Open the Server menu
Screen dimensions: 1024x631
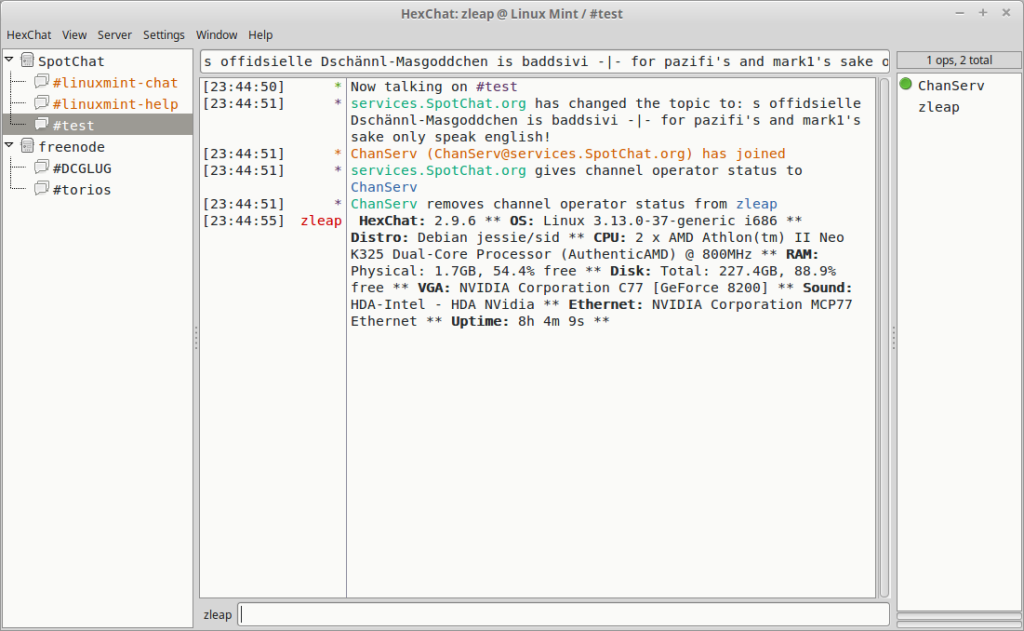click(114, 34)
